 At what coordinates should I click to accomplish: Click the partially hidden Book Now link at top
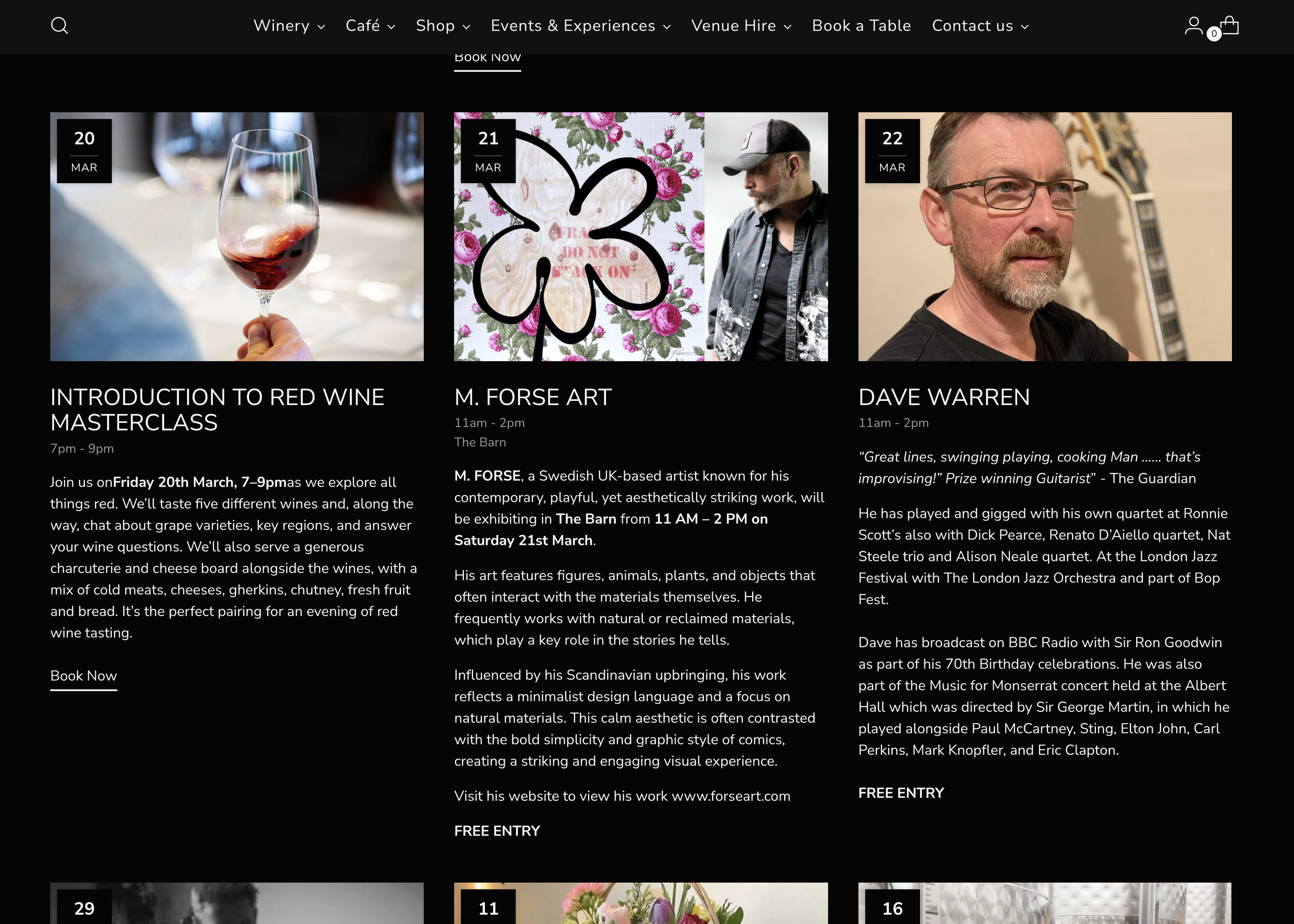[x=487, y=59]
